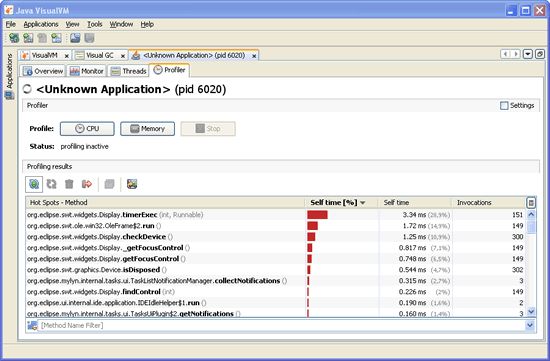The width and height of the screenshot is (550, 361).
Task: Click the first Add JMX connection toolbar icon
Action: pos(14,38)
